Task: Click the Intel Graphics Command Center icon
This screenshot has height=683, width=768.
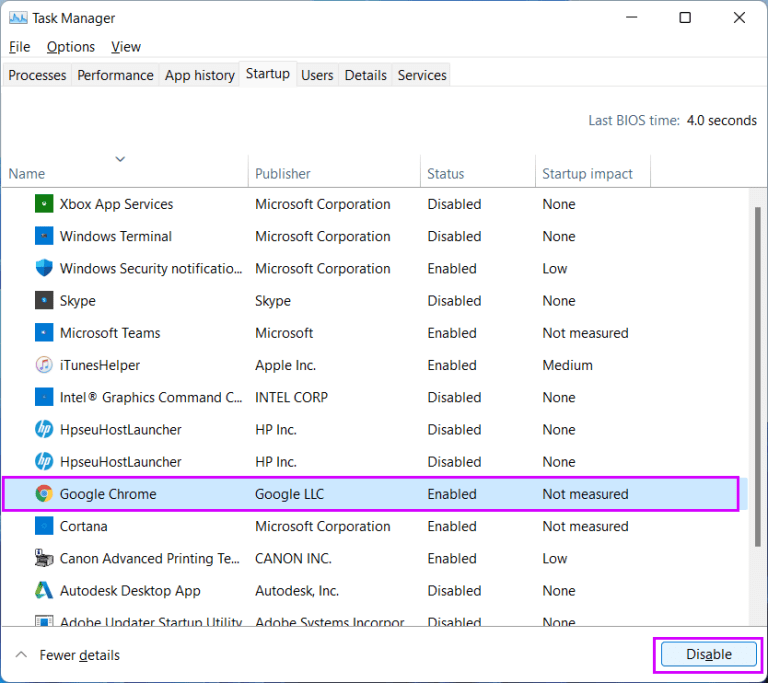Action: (44, 397)
